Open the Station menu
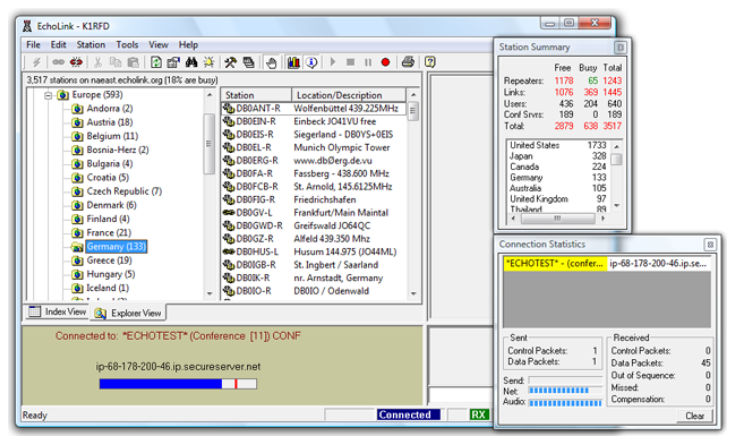The height and width of the screenshot is (443, 738). pos(91,45)
